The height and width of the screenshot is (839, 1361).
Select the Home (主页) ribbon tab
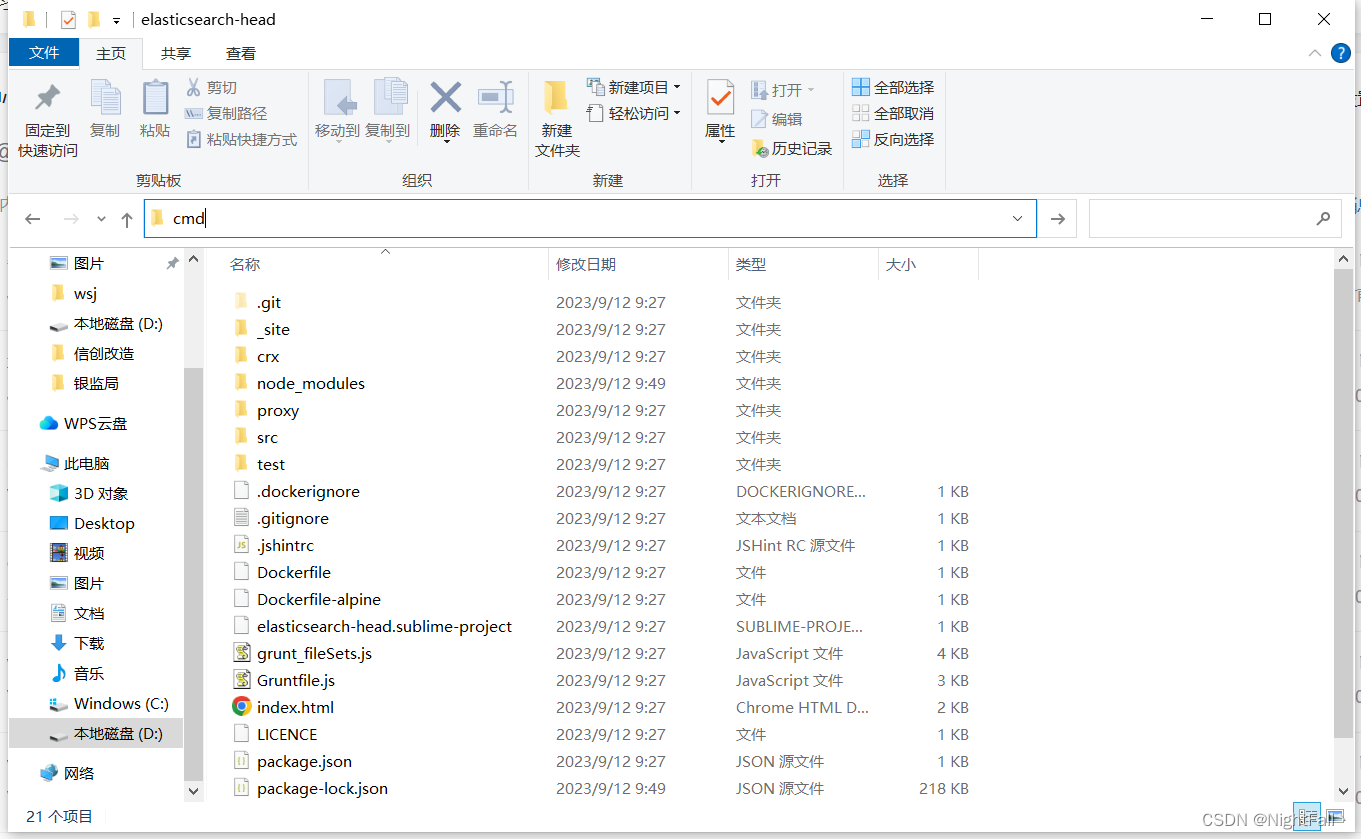(x=111, y=53)
